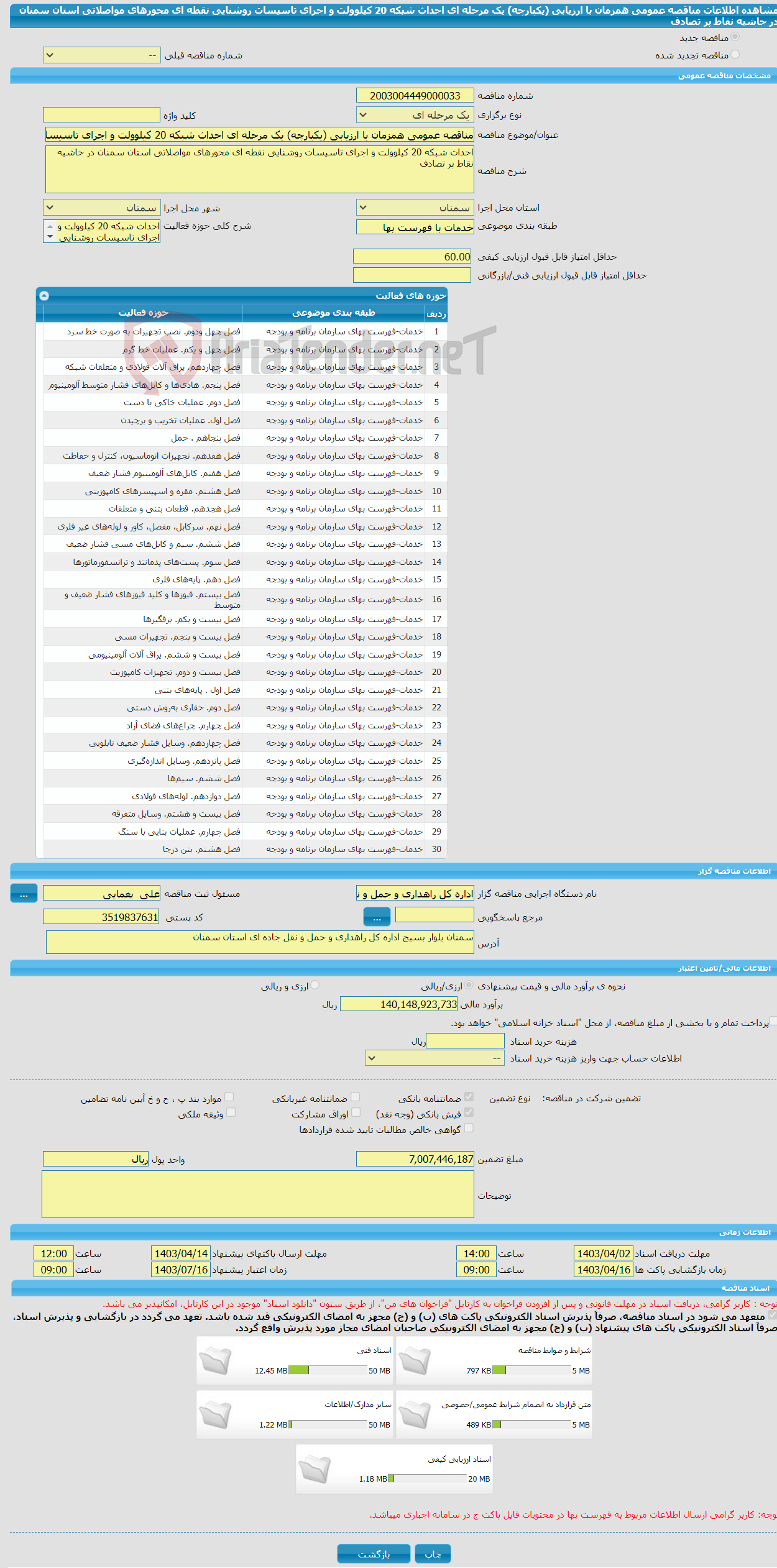This screenshot has width=777, height=1568.
Task: Click the financial estimate amount field
Action: pos(399,1004)
